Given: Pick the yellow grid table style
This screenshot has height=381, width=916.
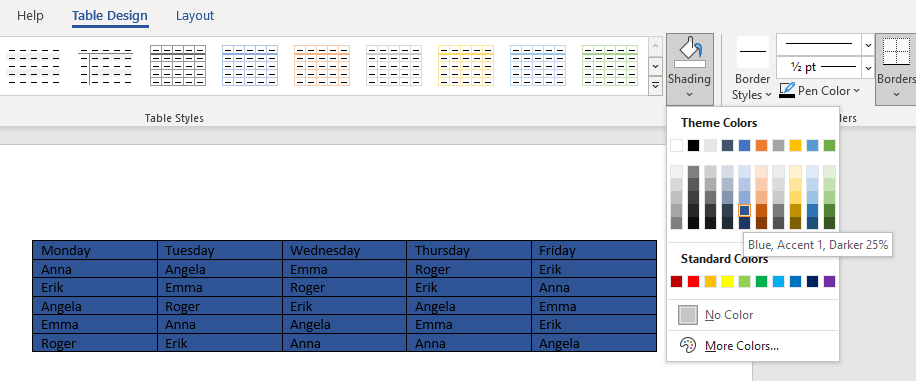Looking at the screenshot, I should pos(466,65).
